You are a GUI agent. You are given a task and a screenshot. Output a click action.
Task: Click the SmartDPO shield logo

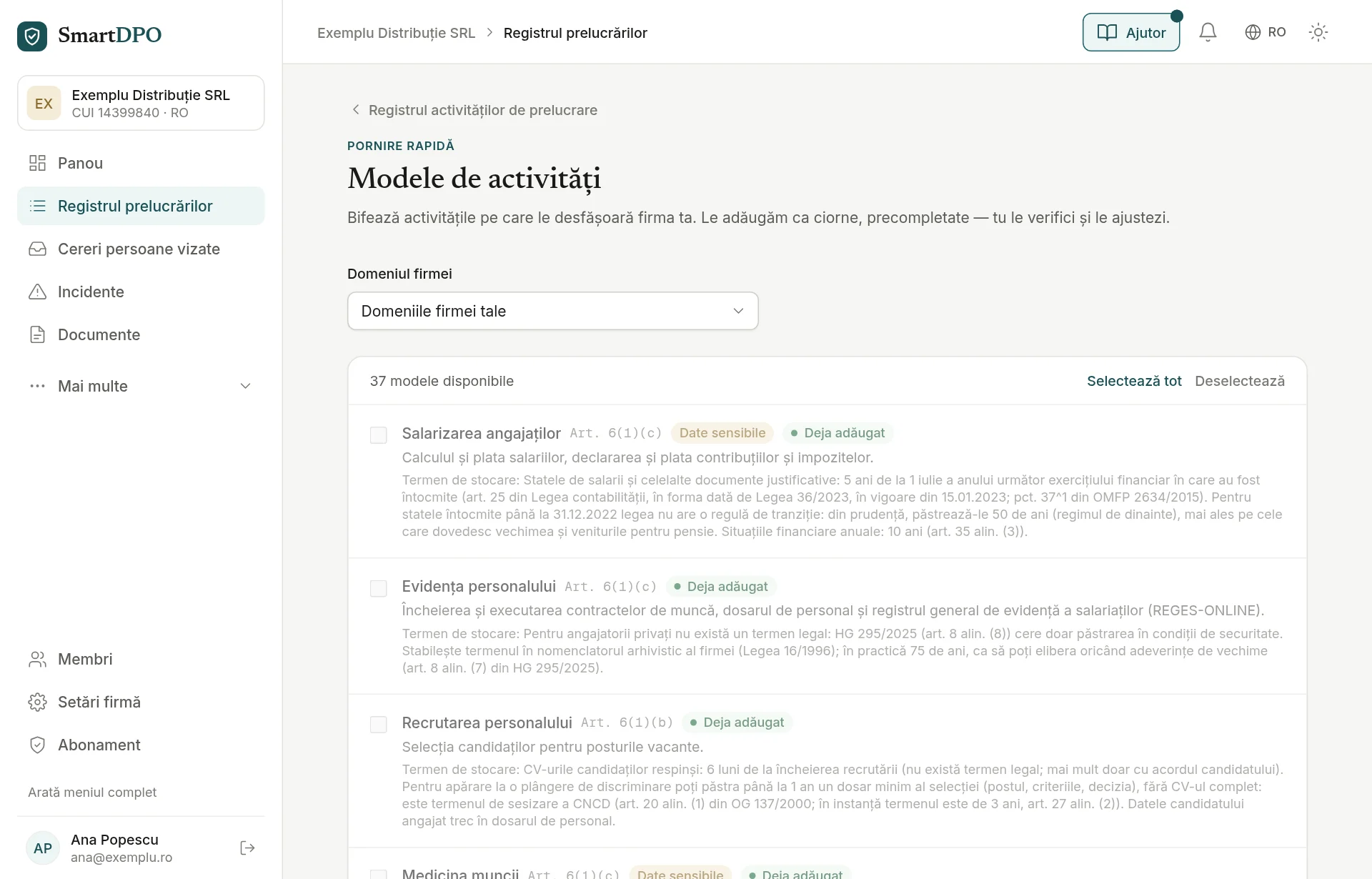pos(32,36)
